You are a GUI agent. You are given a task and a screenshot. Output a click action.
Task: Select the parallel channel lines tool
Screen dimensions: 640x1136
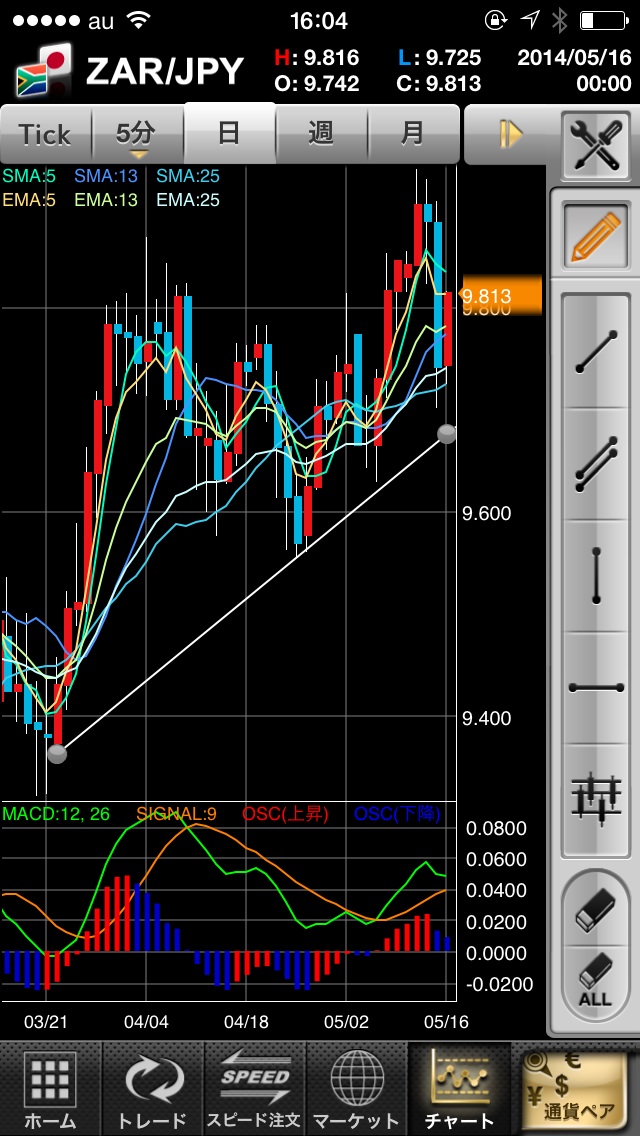coord(596,464)
